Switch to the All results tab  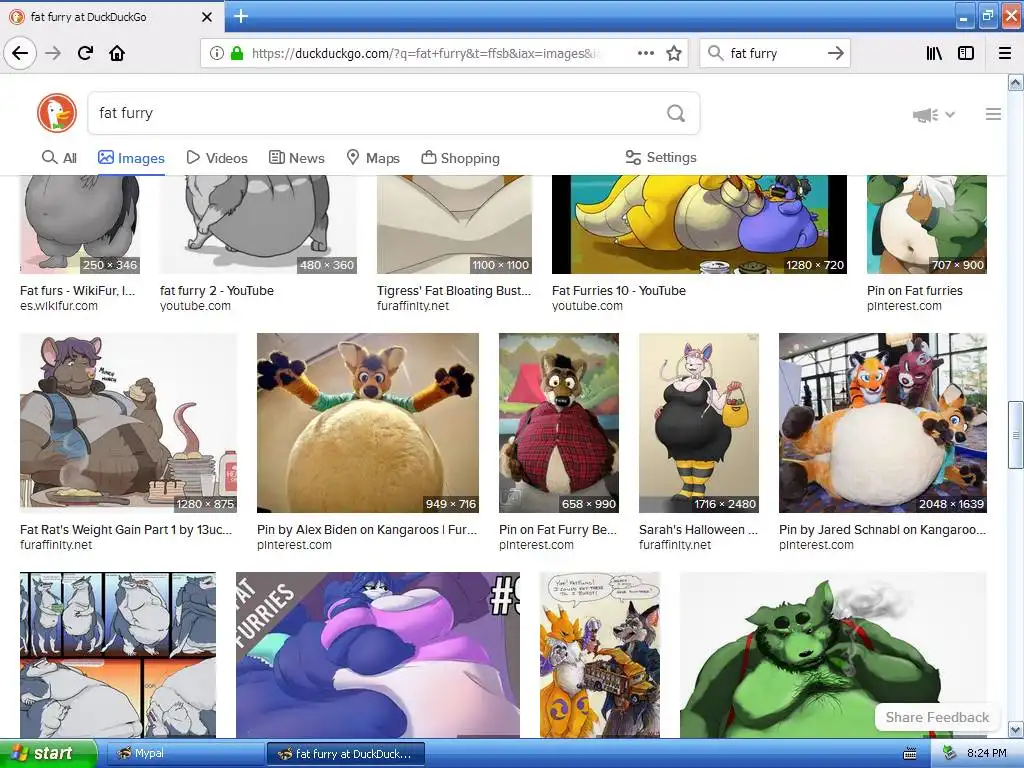coord(59,158)
